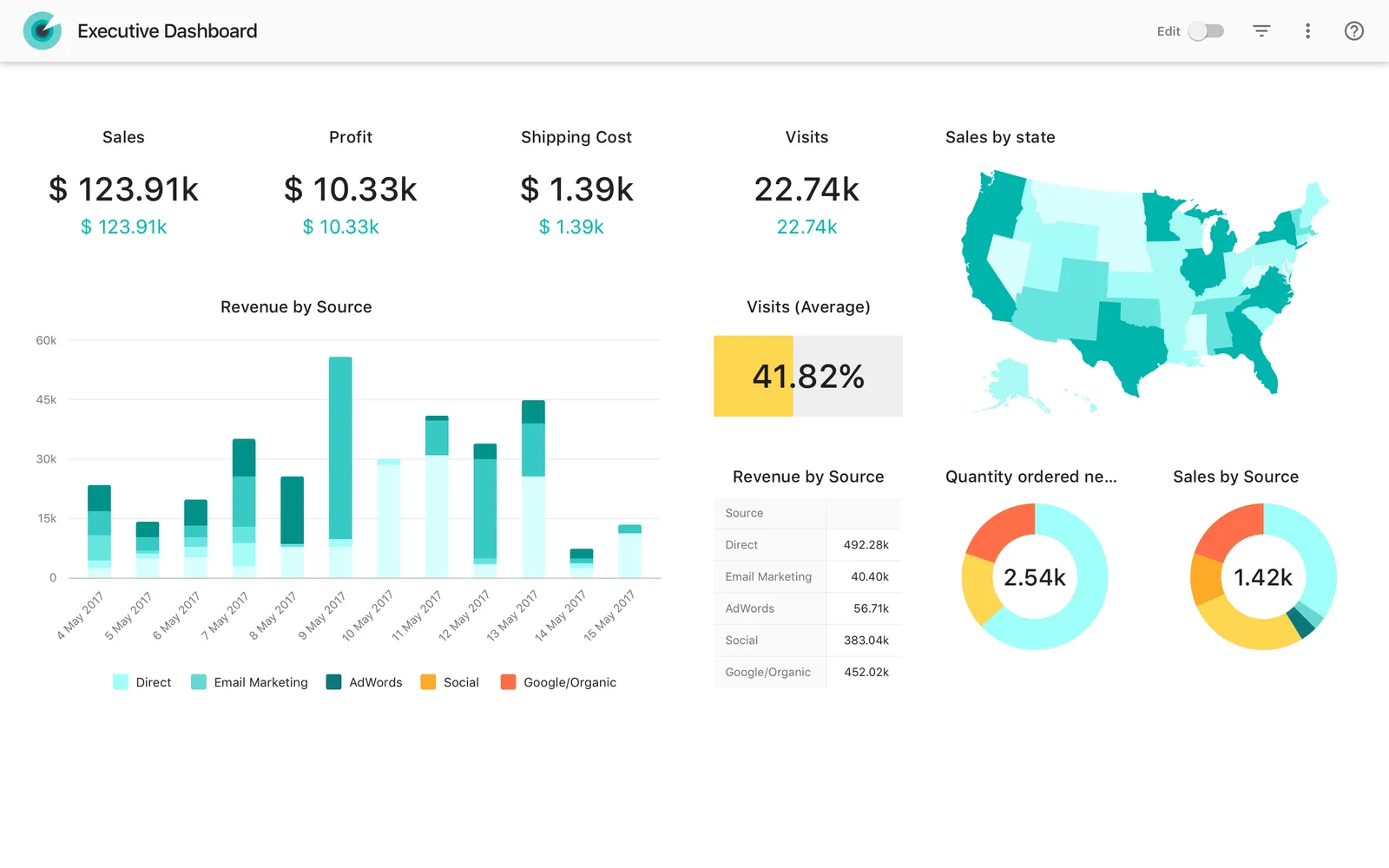Click the Visits (Average) 41.82% gauge
1389x868 pixels.
pyautogui.click(x=808, y=376)
